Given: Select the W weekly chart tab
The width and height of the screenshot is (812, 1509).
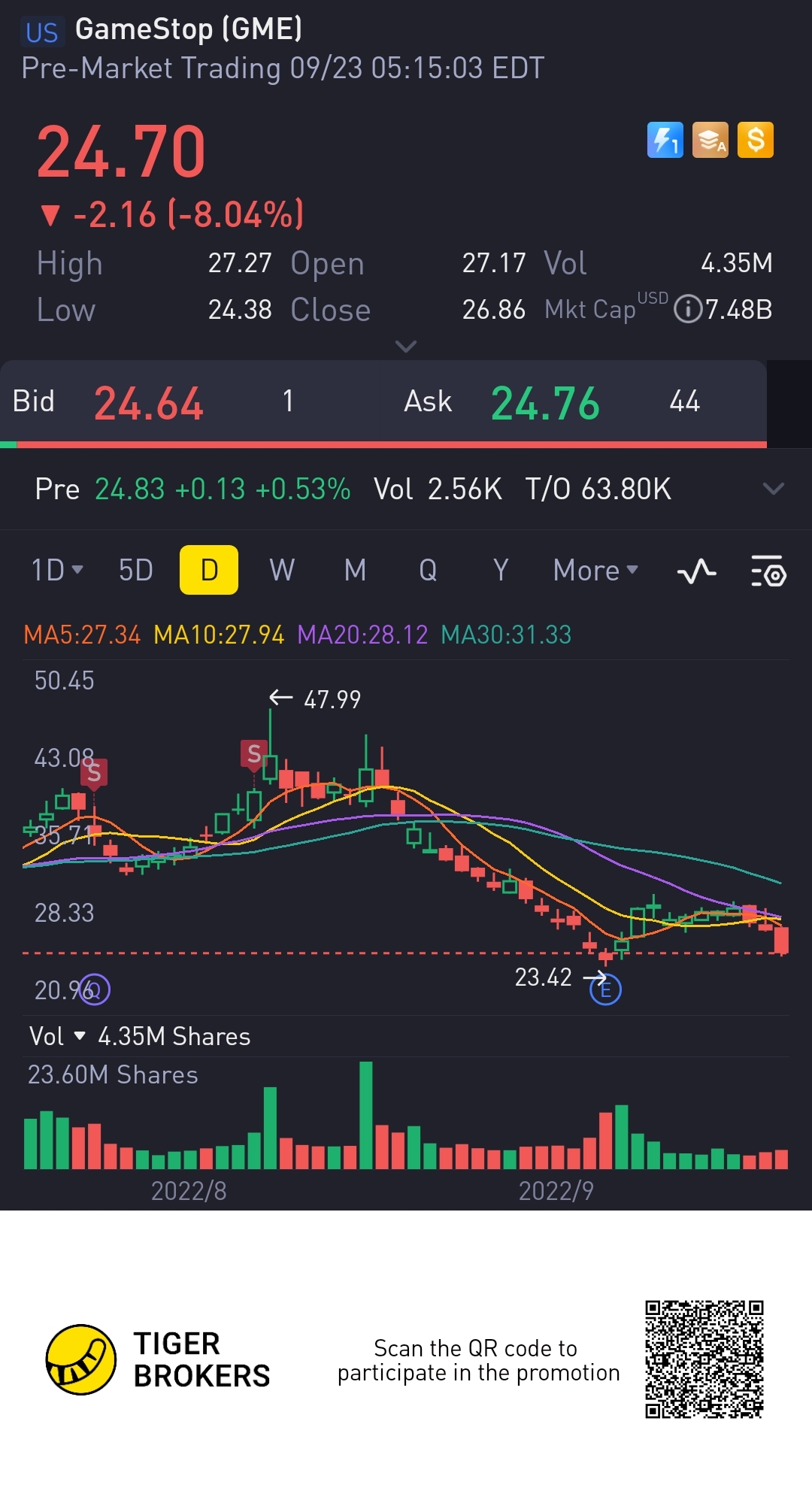Looking at the screenshot, I should [282, 570].
